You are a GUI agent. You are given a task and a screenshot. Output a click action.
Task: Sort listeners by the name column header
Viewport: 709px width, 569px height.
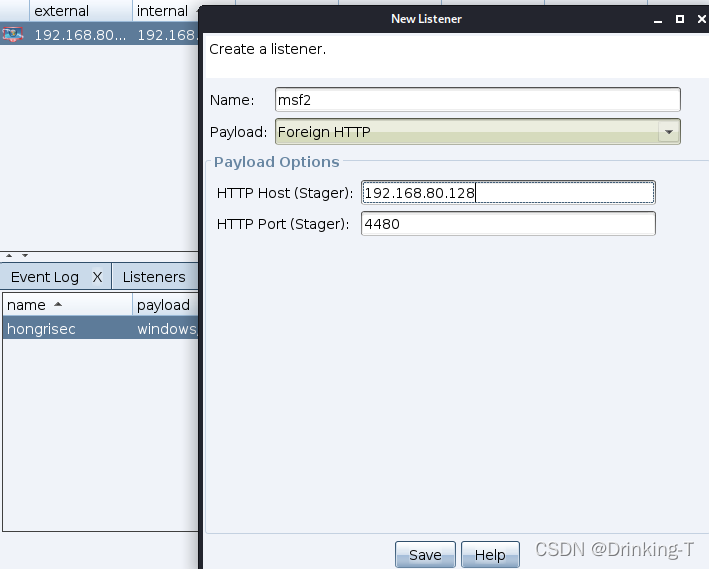[x=68, y=304]
